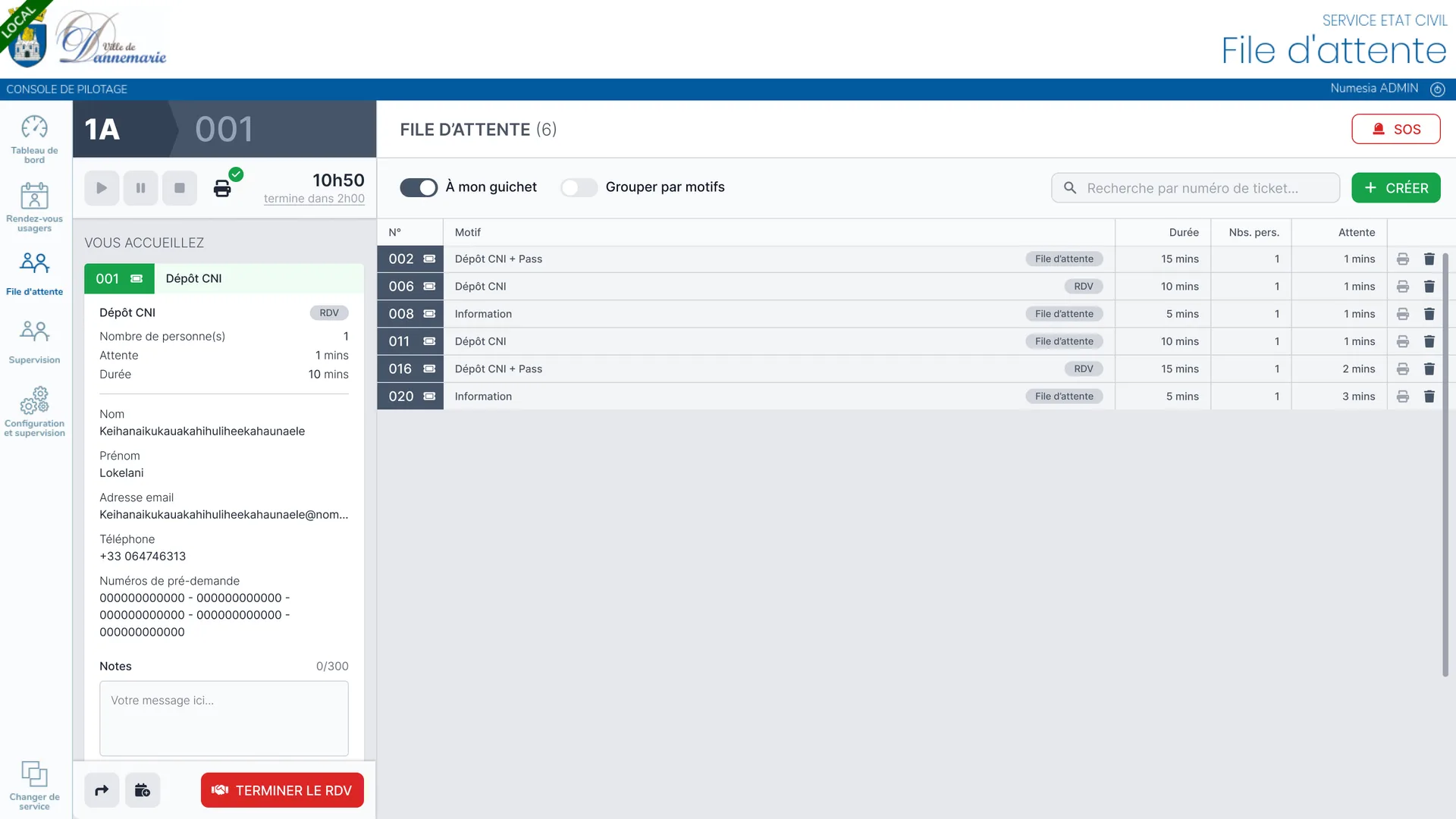Click the termine dans 2h00 link
The width and height of the screenshot is (1456, 819).
(x=314, y=199)
